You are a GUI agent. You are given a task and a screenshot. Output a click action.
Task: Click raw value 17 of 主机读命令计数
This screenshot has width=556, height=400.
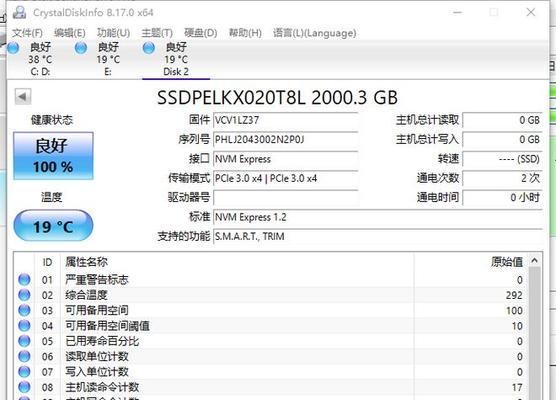point(517,388)
